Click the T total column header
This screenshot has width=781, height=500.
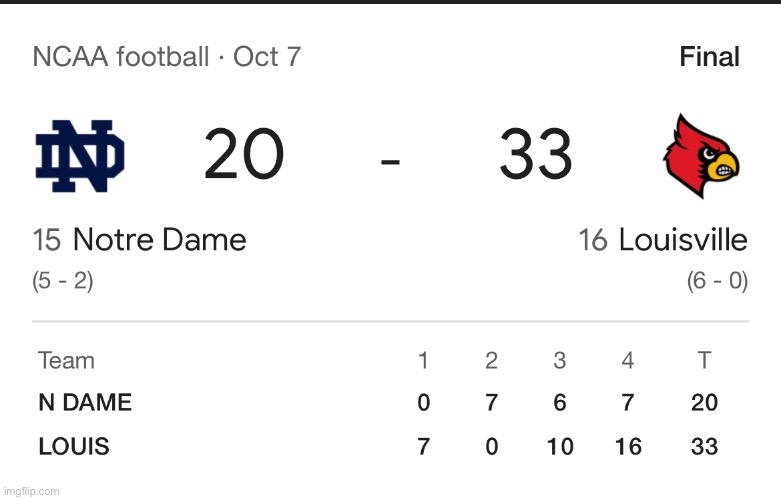click(x=704, y=361)
